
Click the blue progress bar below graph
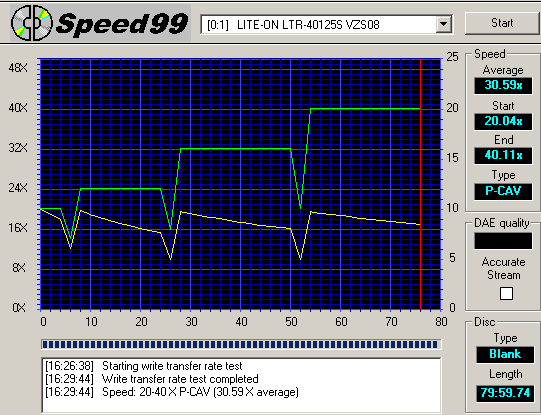click(x=241, y=344)
